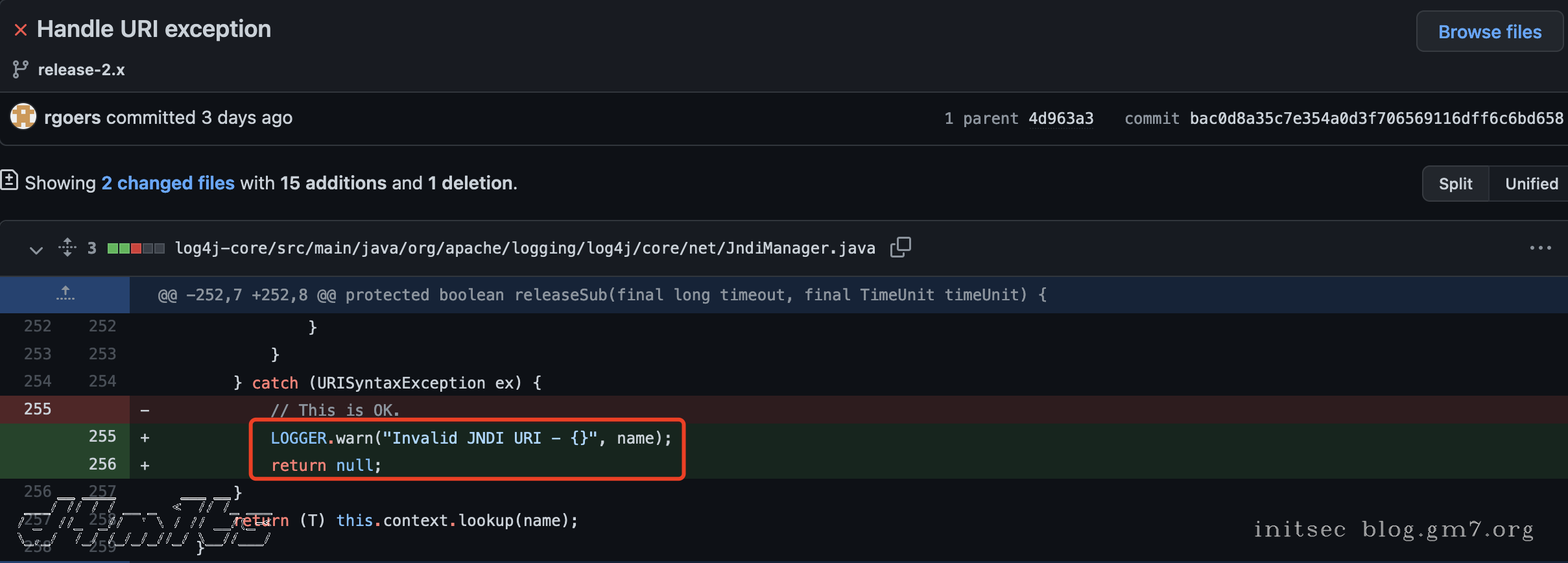Switch to Split diff view
Viewport: 1568px width, 563px height.
point(1455,184)
